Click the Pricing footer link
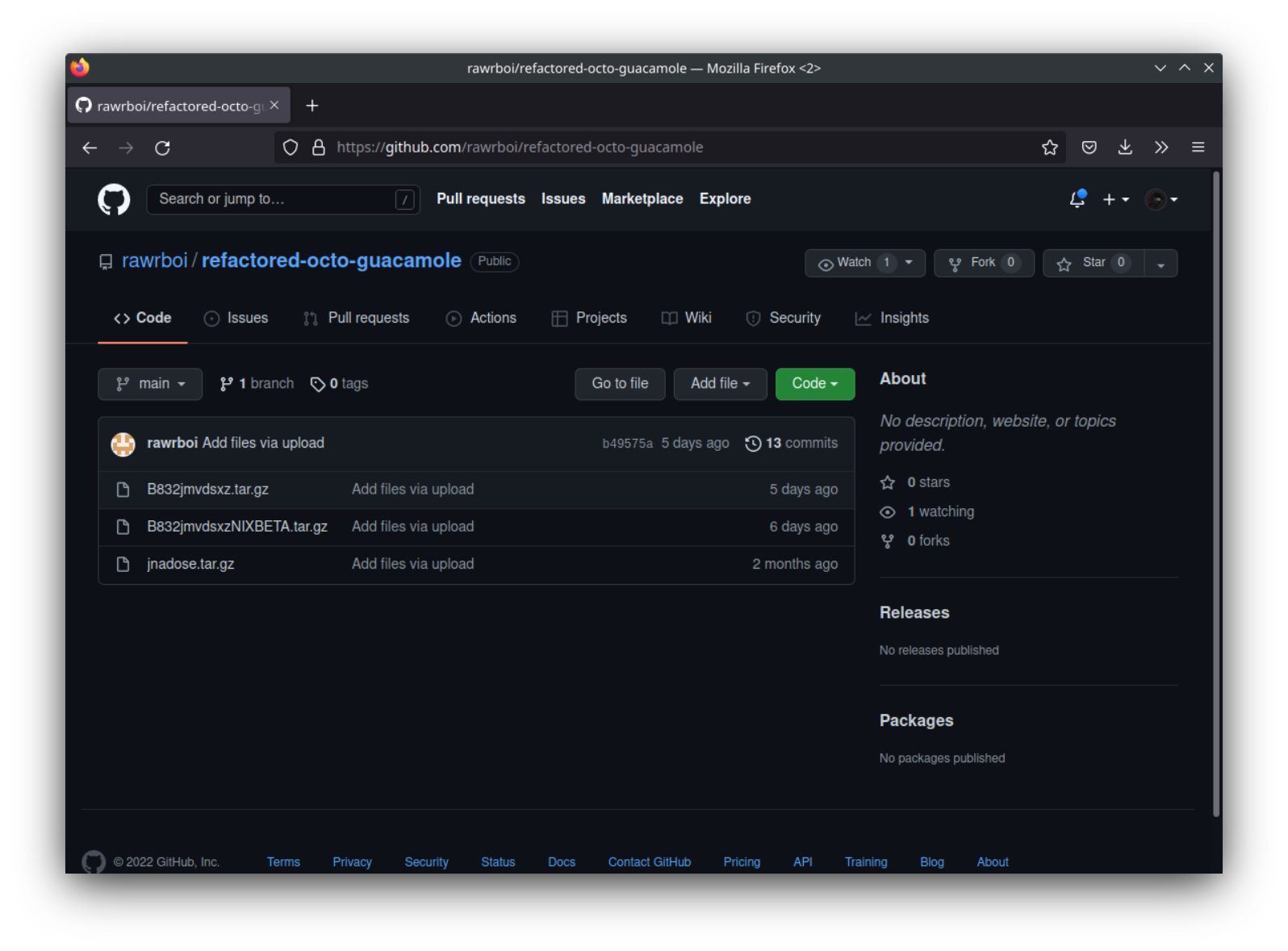The height and width of the screenshot is (951, 1288). click(x=742, y=862)
